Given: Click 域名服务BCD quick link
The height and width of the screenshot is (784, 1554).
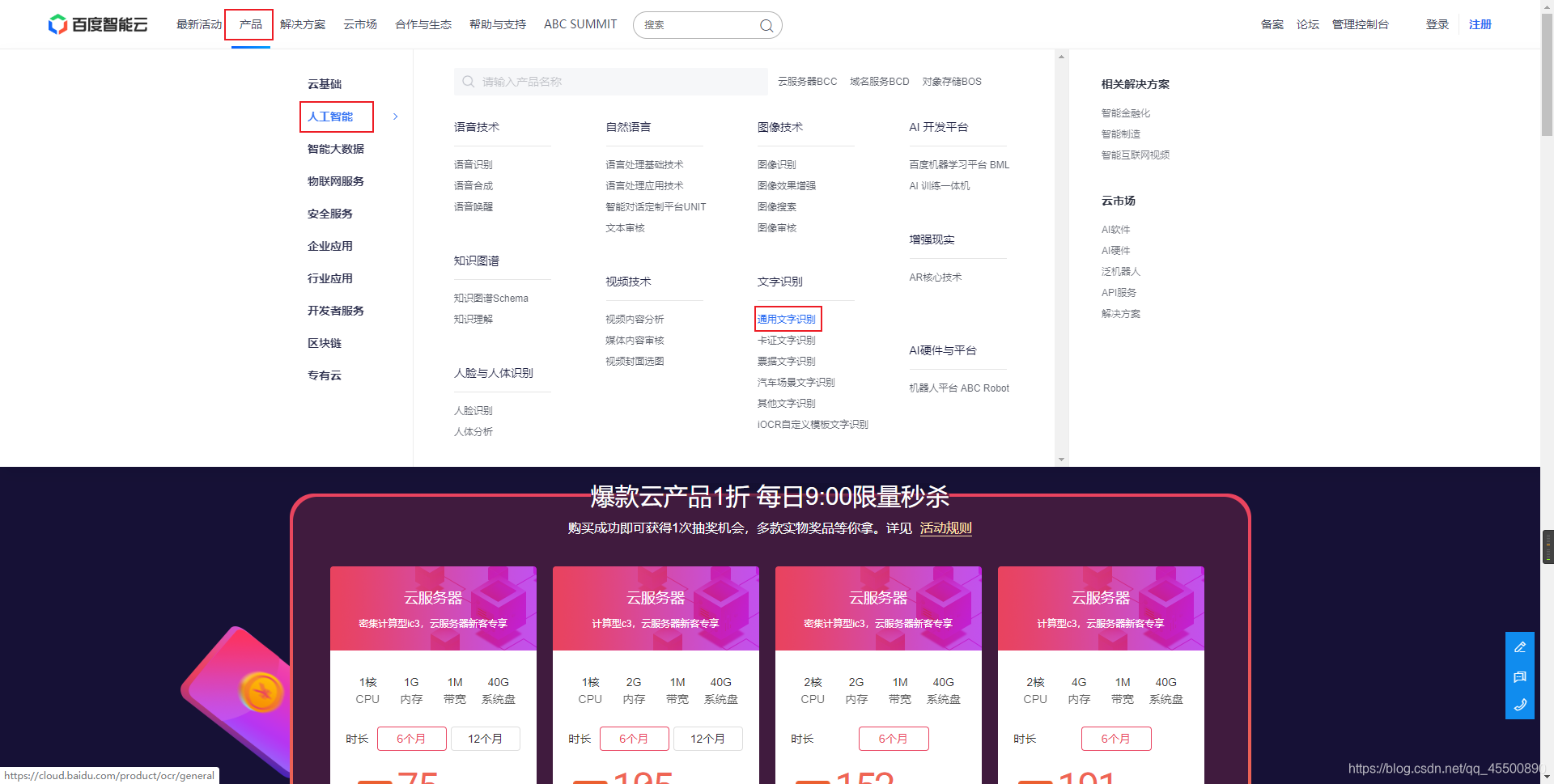Looking at the screenshot, I should point(880,82).
